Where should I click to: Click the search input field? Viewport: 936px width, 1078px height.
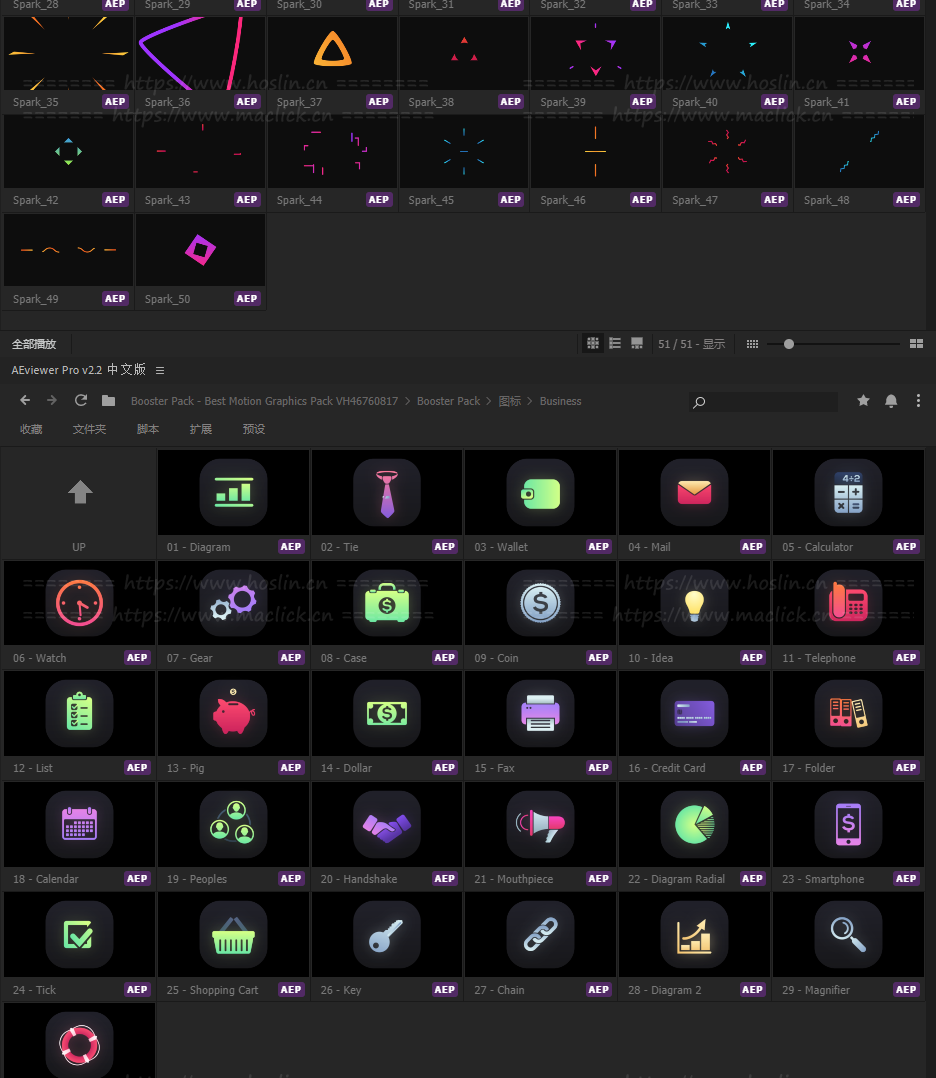763,402
